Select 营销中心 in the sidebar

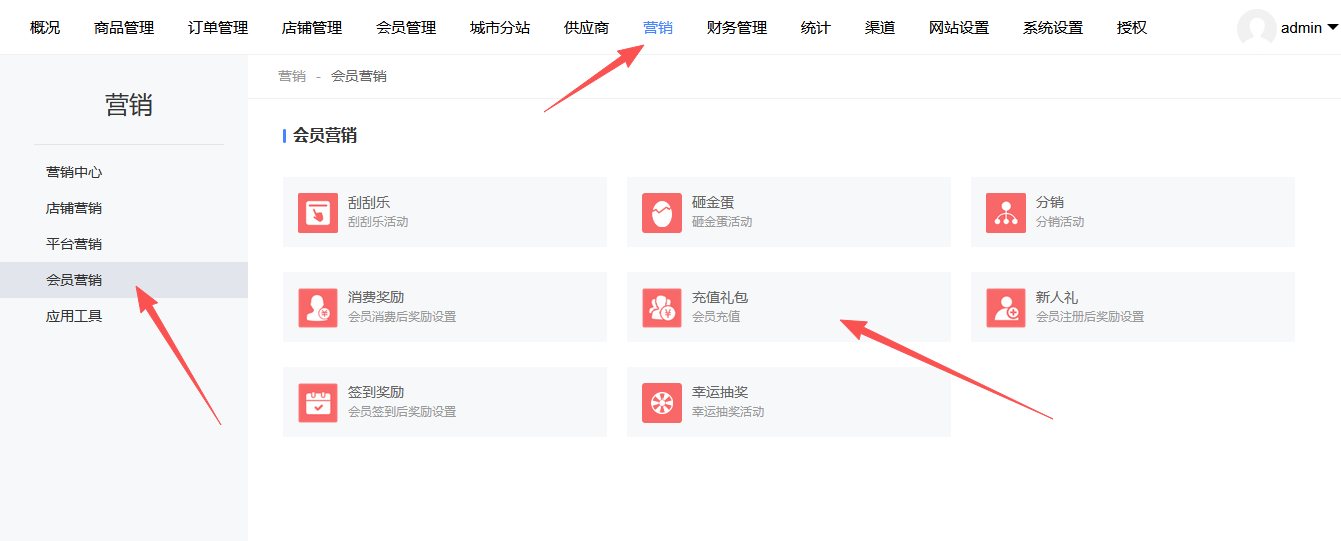coord(74,172)
